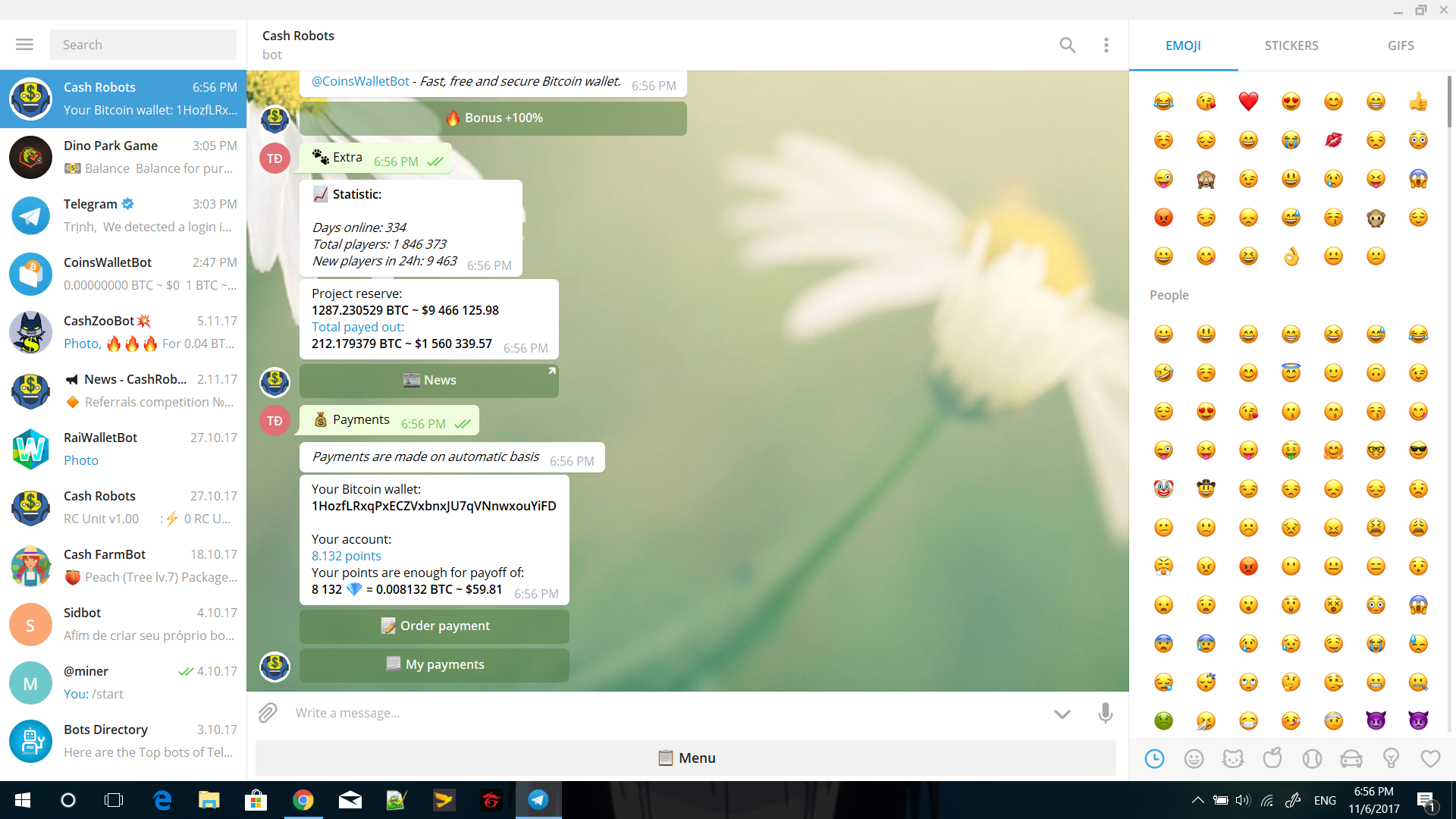The width and height of the screenshot is (1456, 819).
Task: Switch to the STICKERS tab
Action: coord(1291,45)
